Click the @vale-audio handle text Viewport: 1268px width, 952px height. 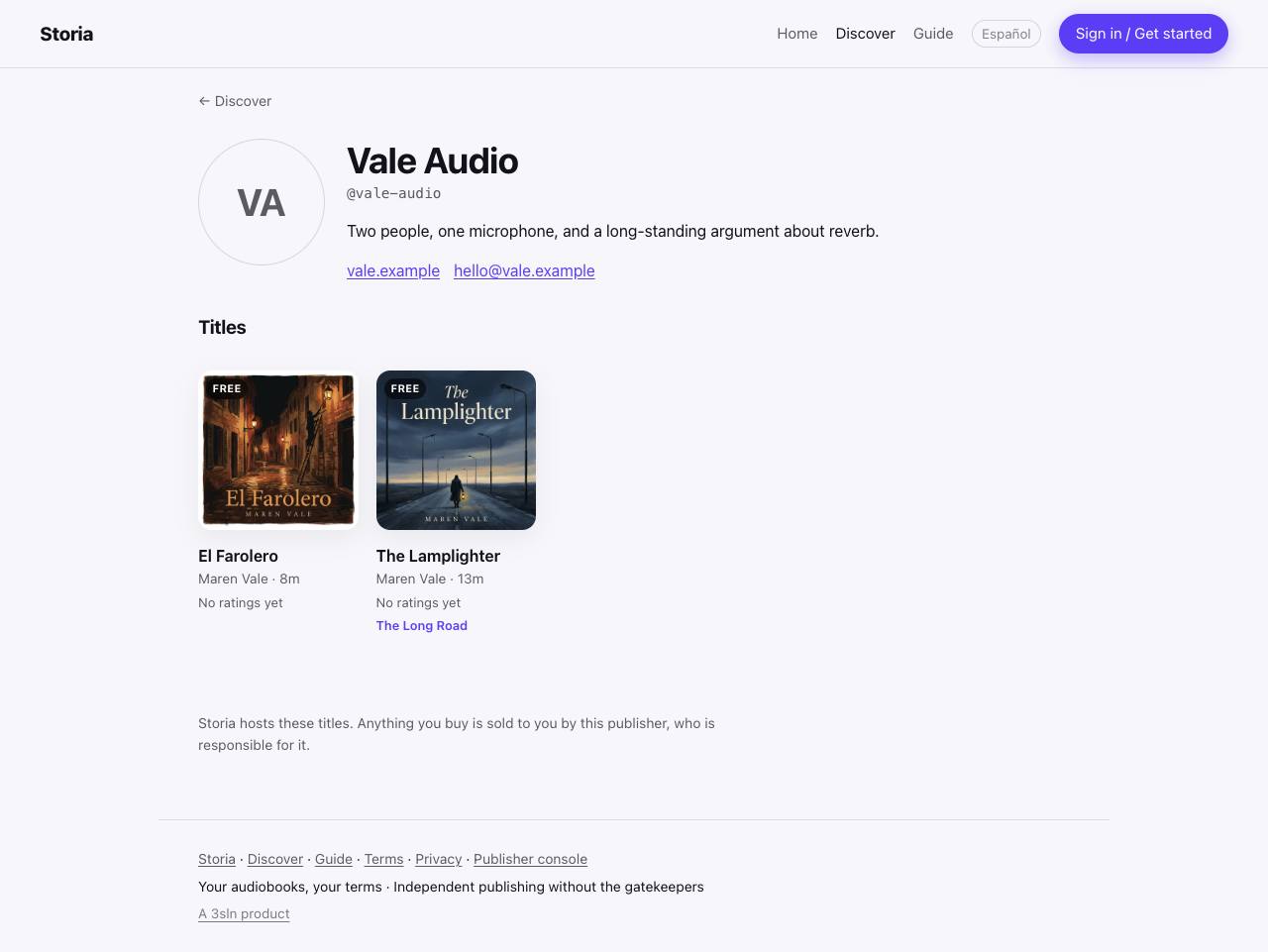[x=394, y=193]
